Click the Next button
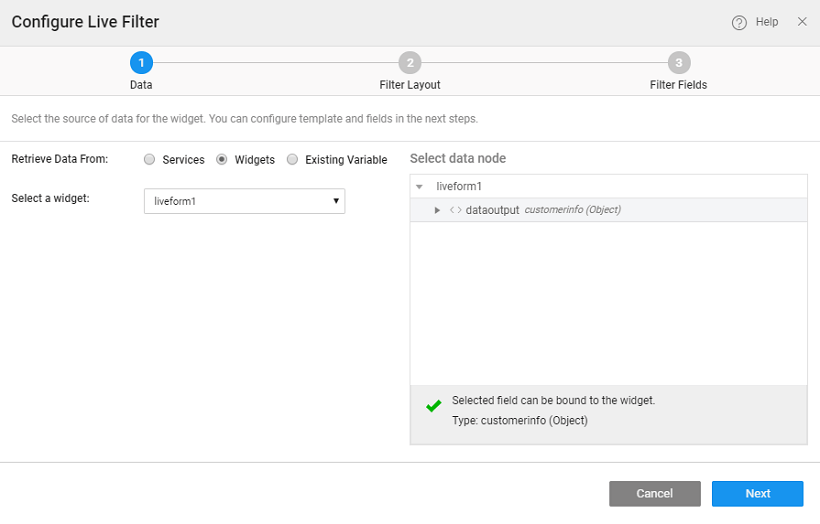Image resolution: width=820 pixels, height=524 pixels. coord(757,493)
